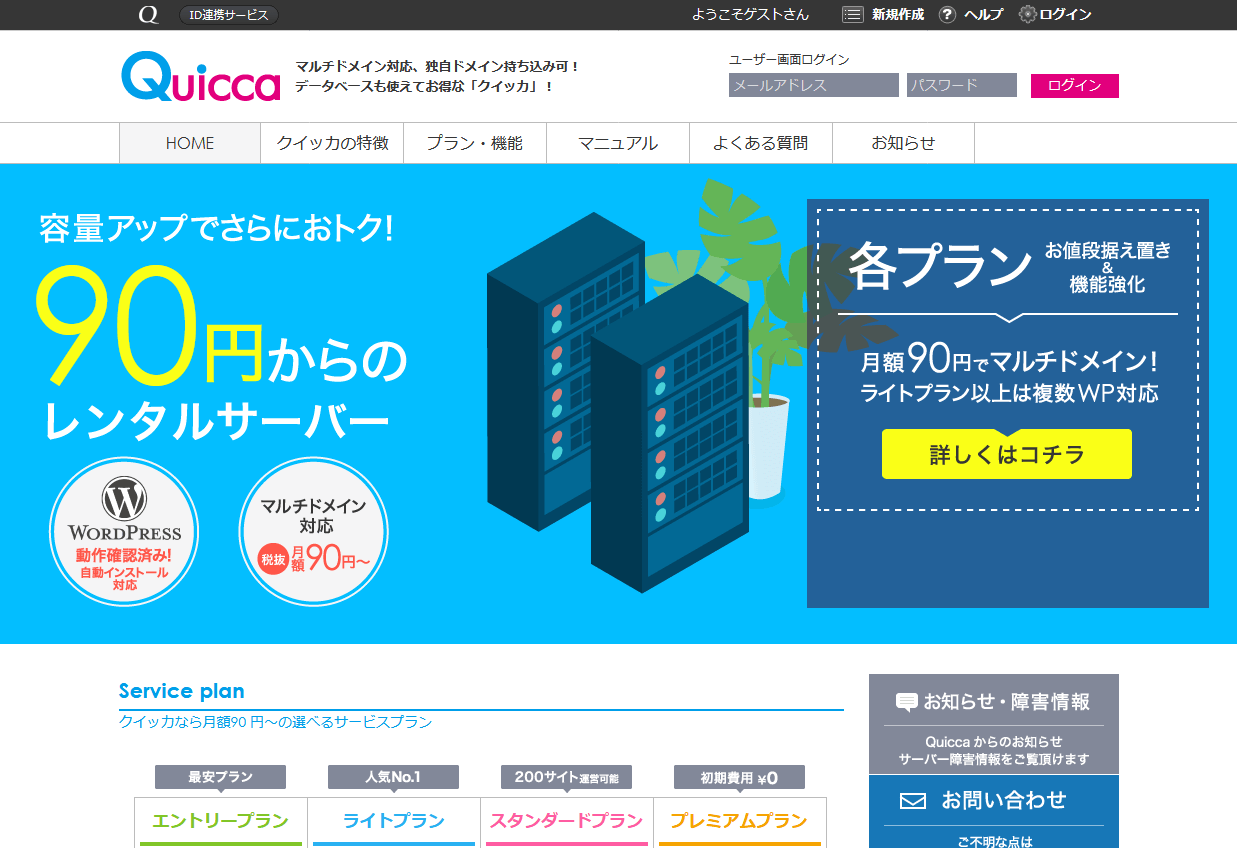Select the プレミアムプラン tab

pos(740,821)
